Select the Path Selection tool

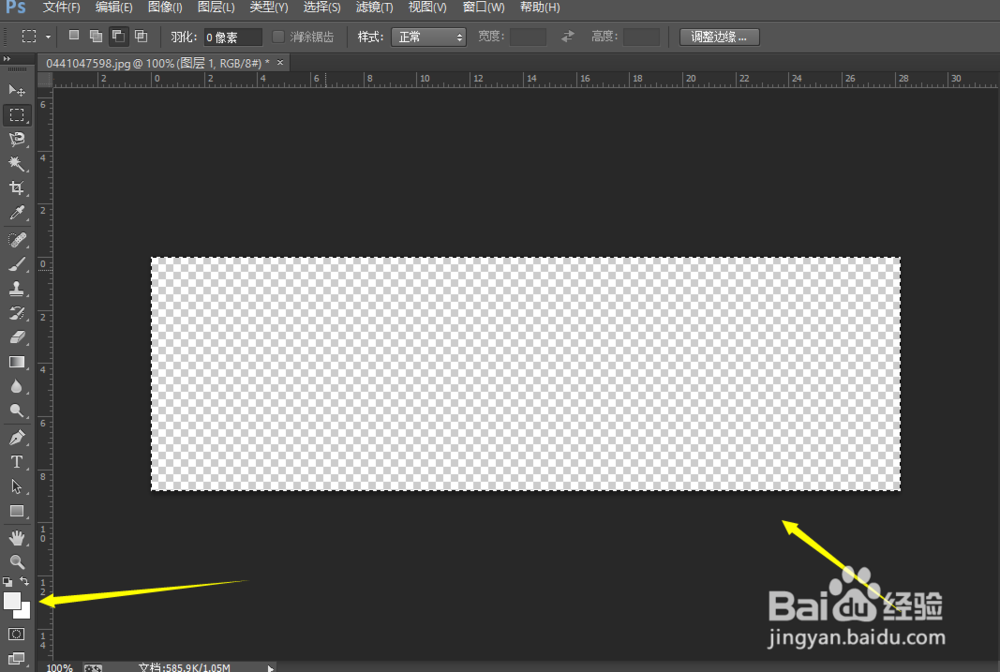coord(17,486)
